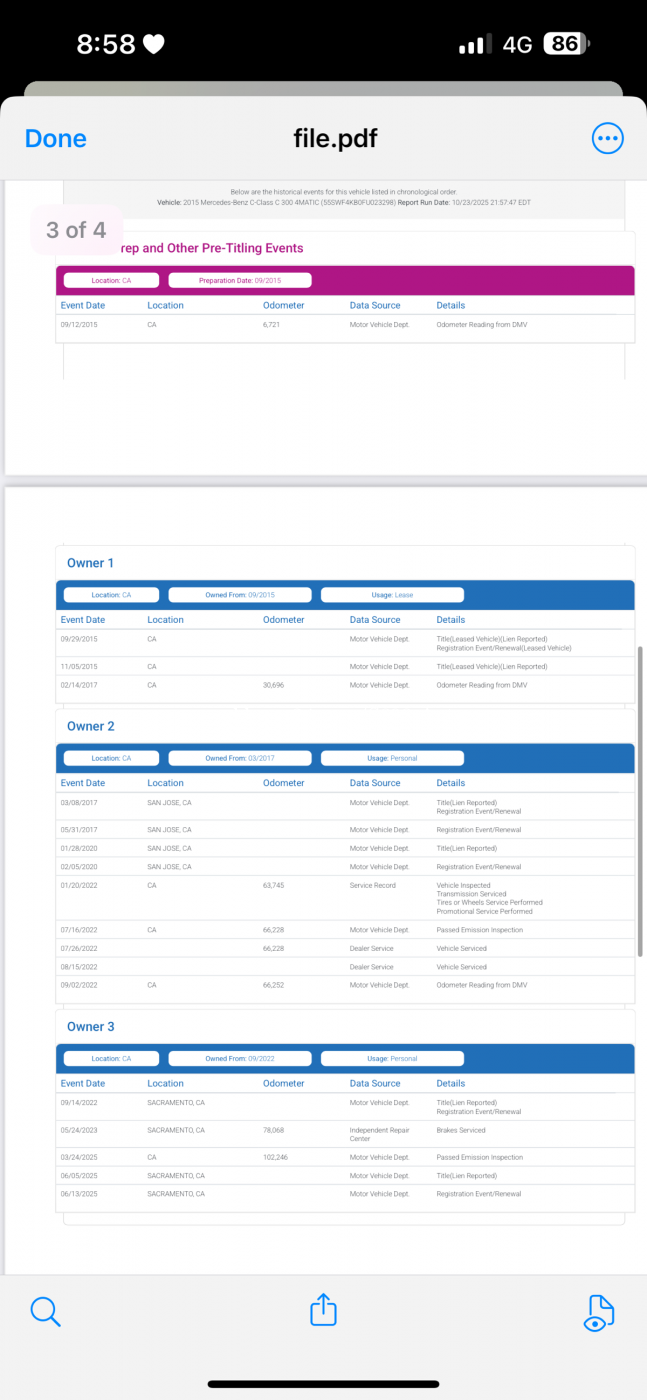Open search with the magnifying glass icon

pos(45,1311)
